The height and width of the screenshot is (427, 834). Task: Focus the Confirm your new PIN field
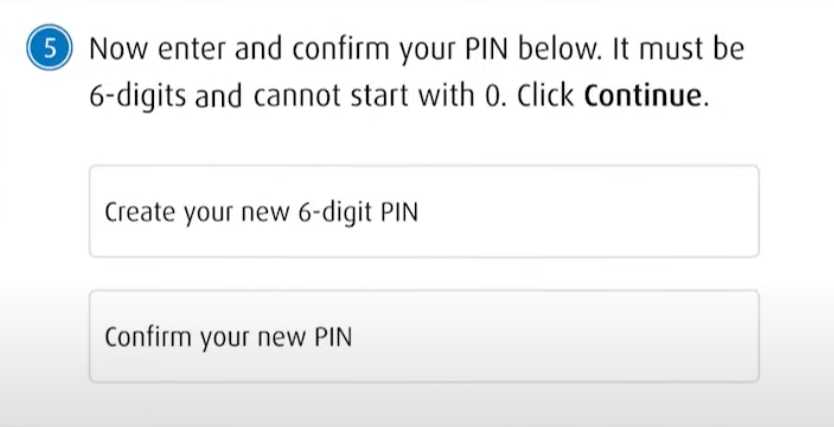point(423,337)
